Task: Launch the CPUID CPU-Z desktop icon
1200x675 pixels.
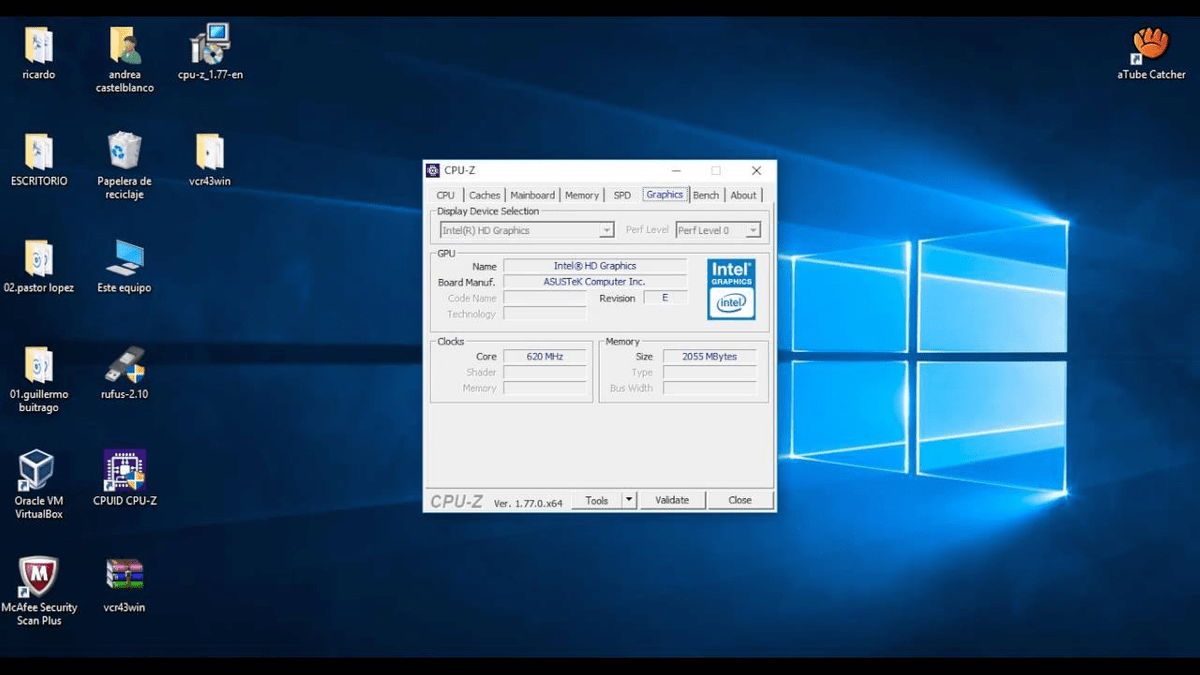Action: point(124,470)
